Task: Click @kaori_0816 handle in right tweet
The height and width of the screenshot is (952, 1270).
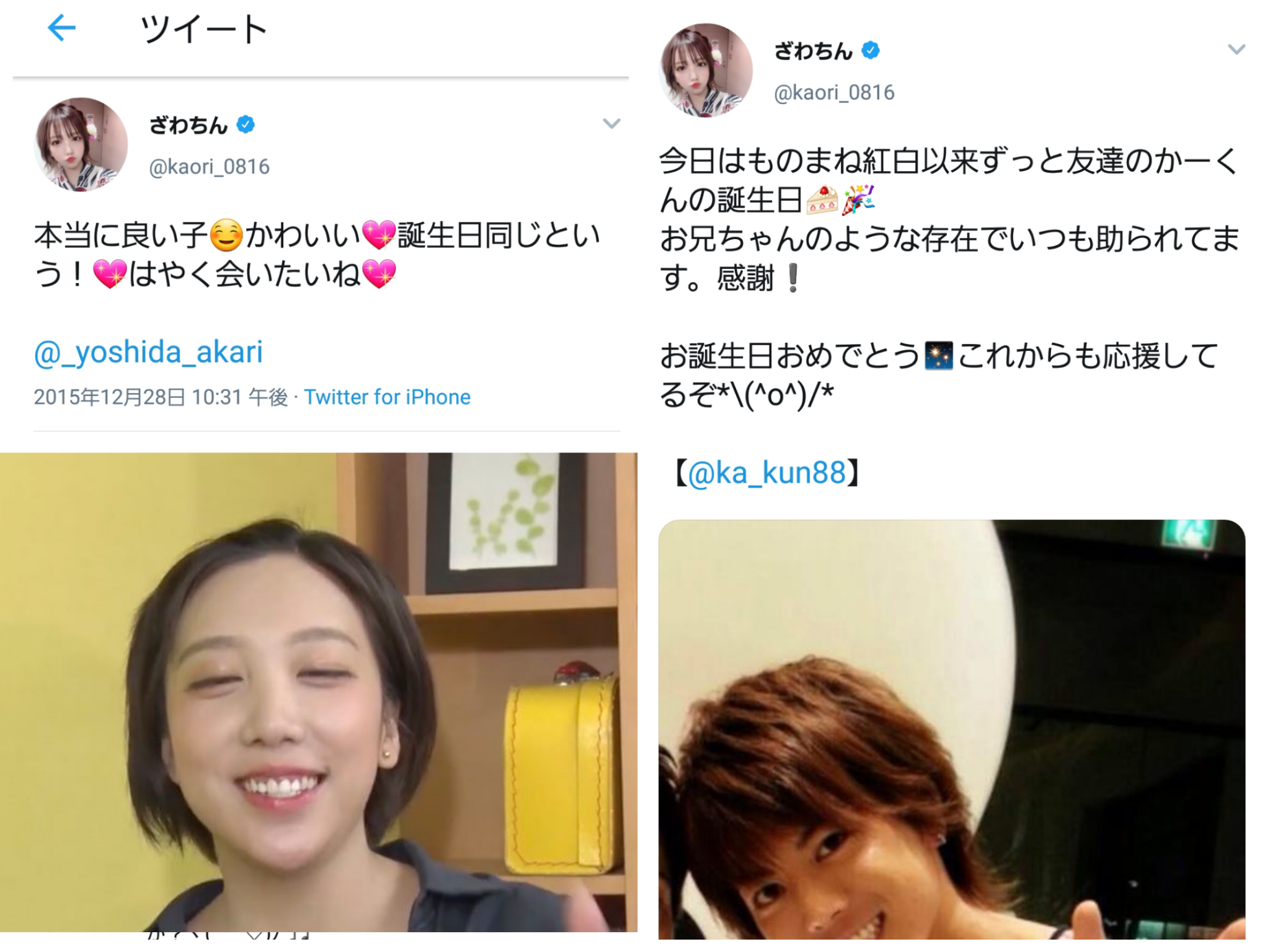Action: tap(834, 92)
